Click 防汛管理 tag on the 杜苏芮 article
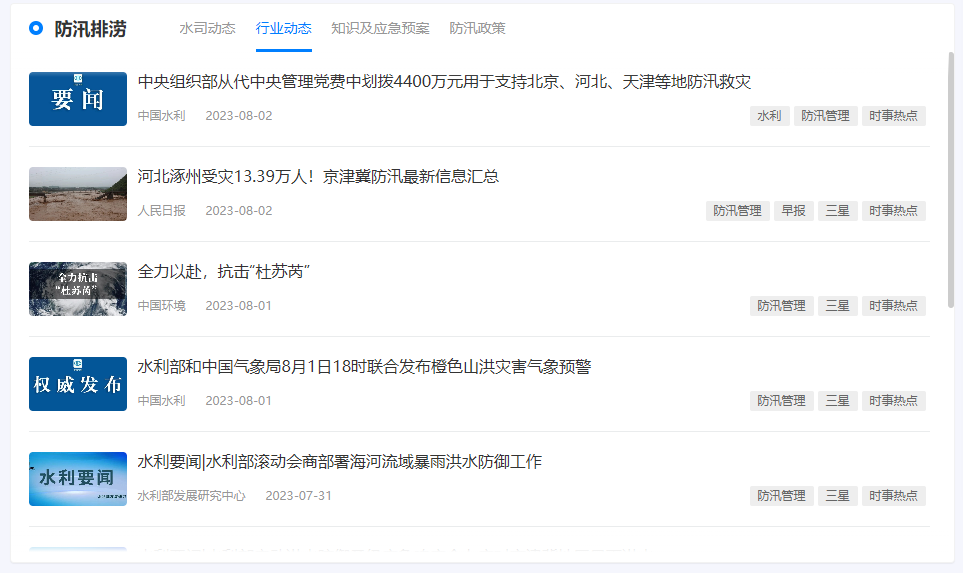This screenshot has height=573, width=963. [x=782, y=306]
